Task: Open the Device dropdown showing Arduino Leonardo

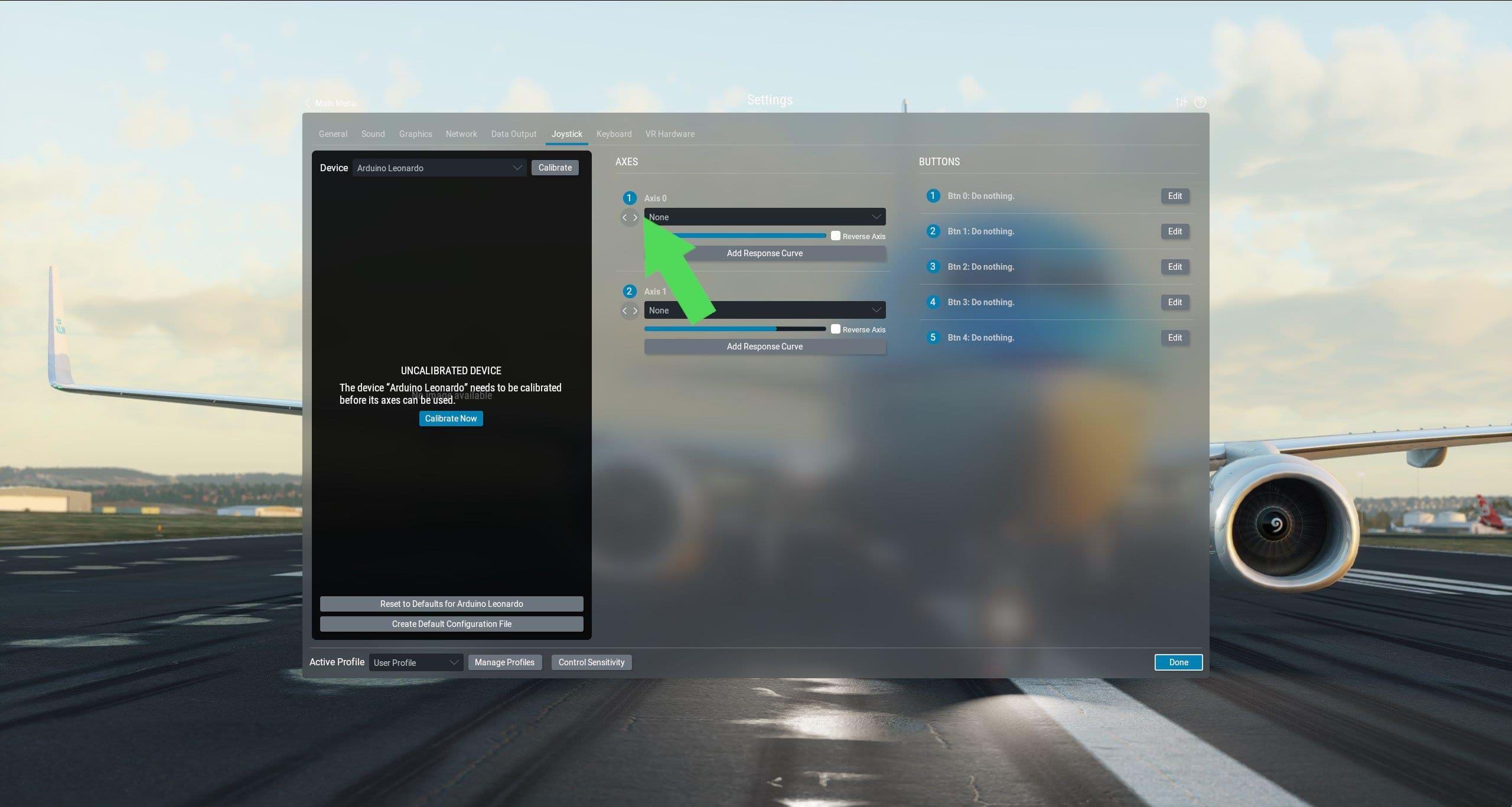Action: click(439, 168)
